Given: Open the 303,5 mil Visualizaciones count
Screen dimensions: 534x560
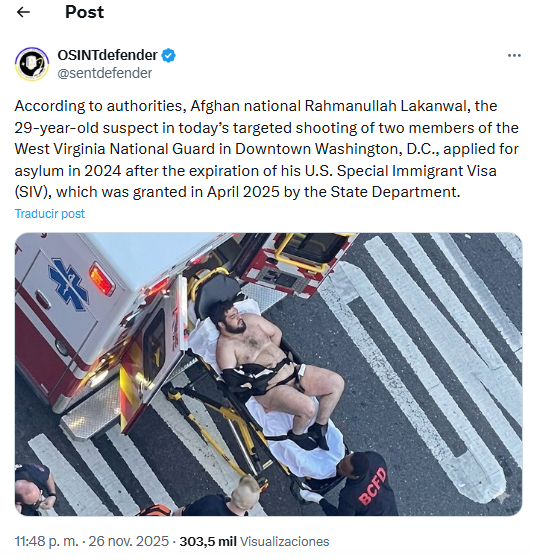Looking at the screenshot, I should click(254, 541).
